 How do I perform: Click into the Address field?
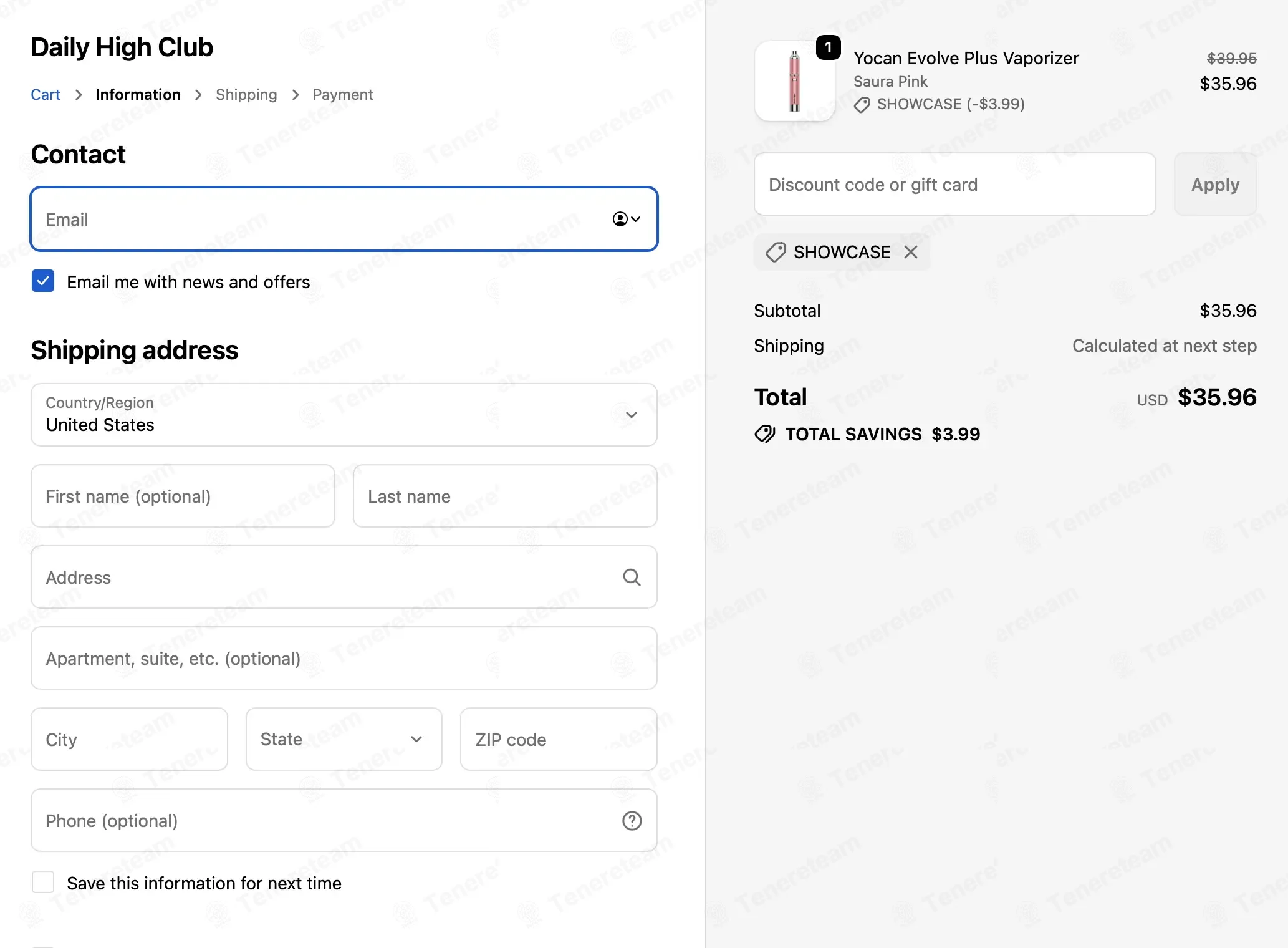click(x=344, y=577)
